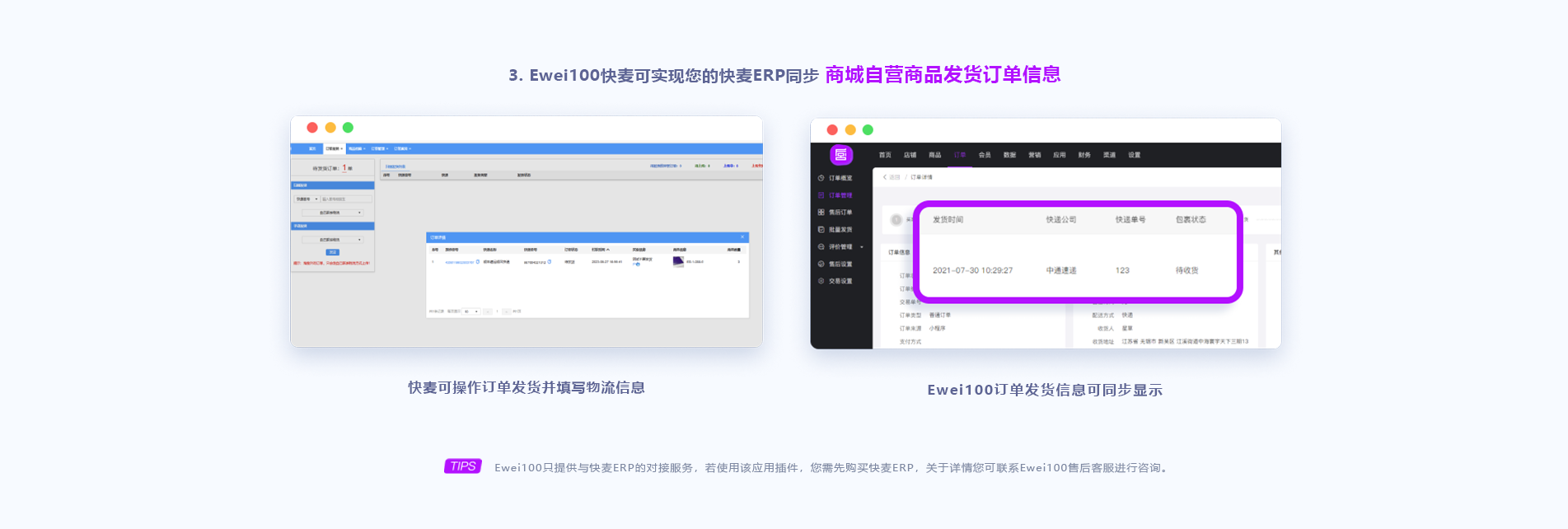This screenshot has height=529, width=1568.
Task: Open 批量发货 sidebar item
Action: click(840, 230)
